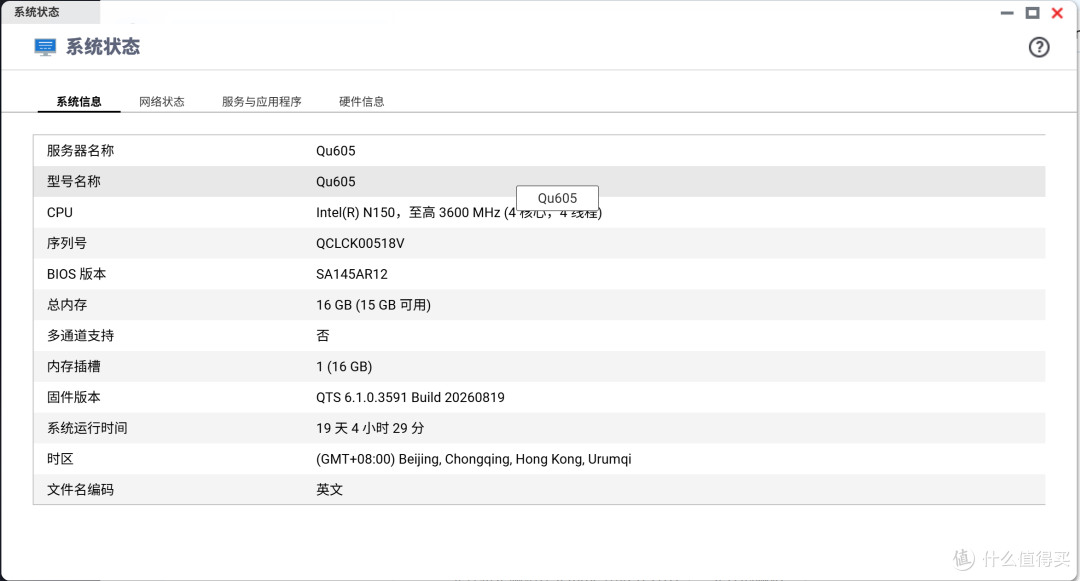Click serial number QCLCK00518V

pos(360,244)
